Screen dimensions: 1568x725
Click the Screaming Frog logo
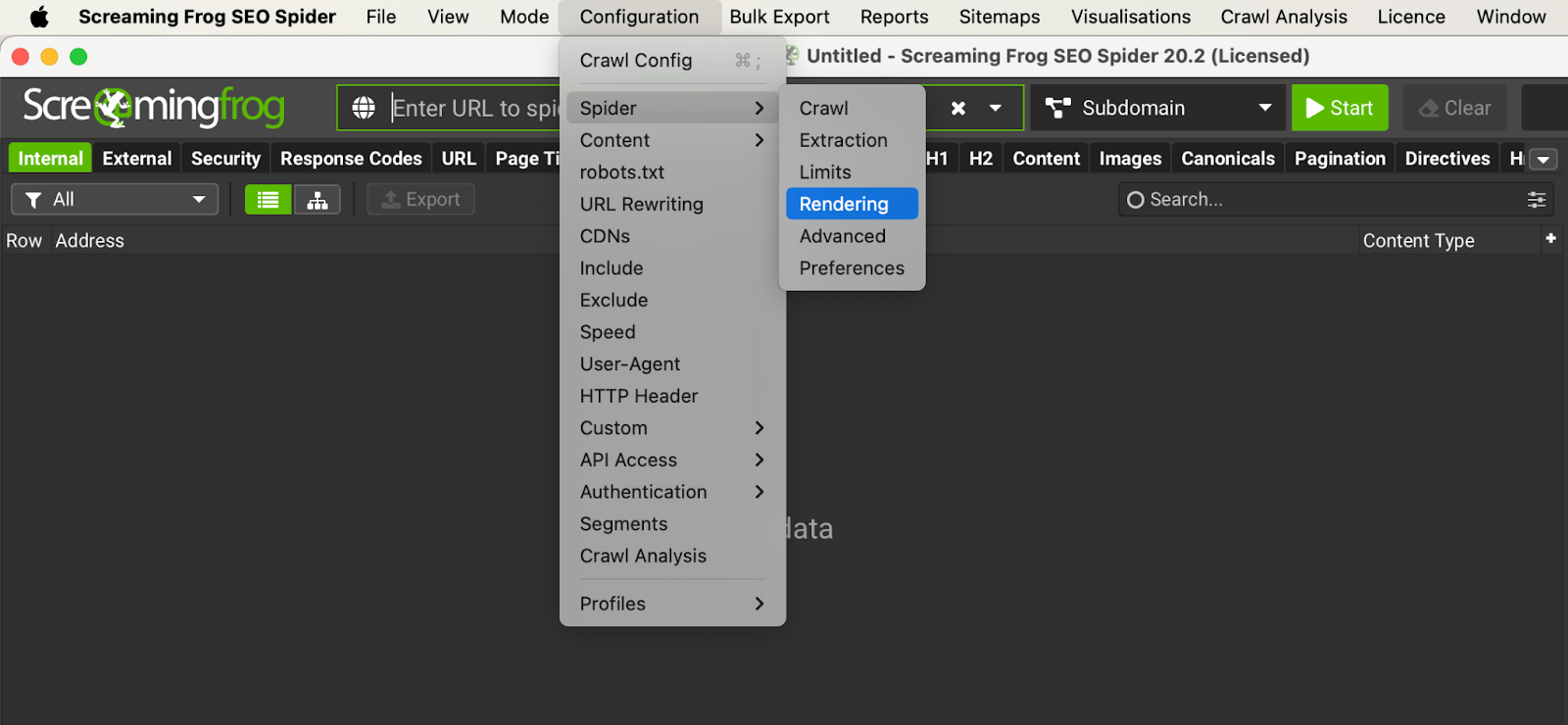click(x=154, y=107)
